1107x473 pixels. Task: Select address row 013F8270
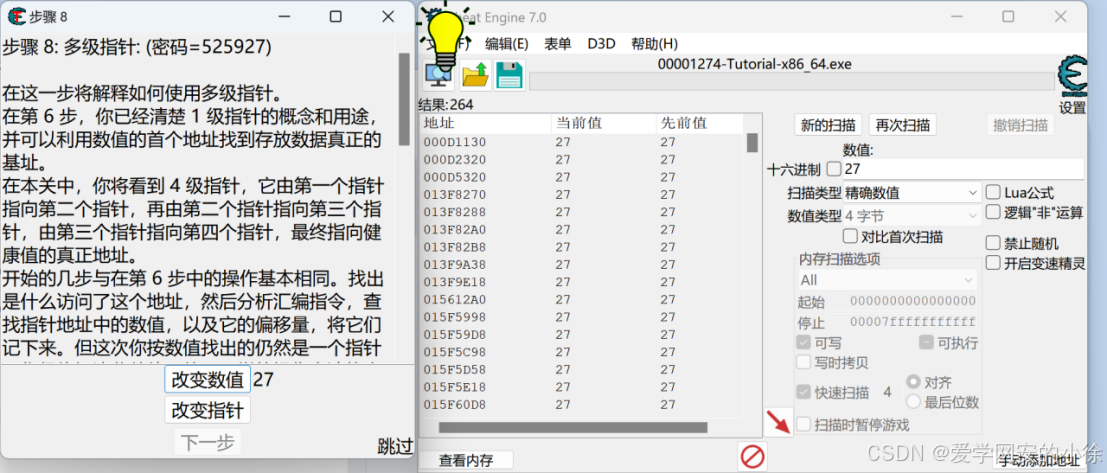[582, 194]
